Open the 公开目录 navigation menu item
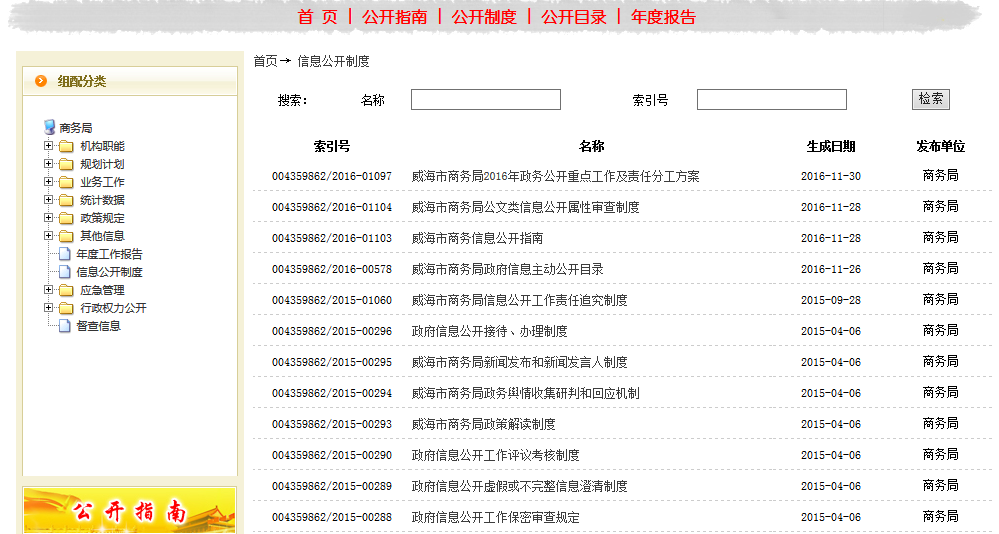This screenshot has width=999, height=534. point(574,17)
